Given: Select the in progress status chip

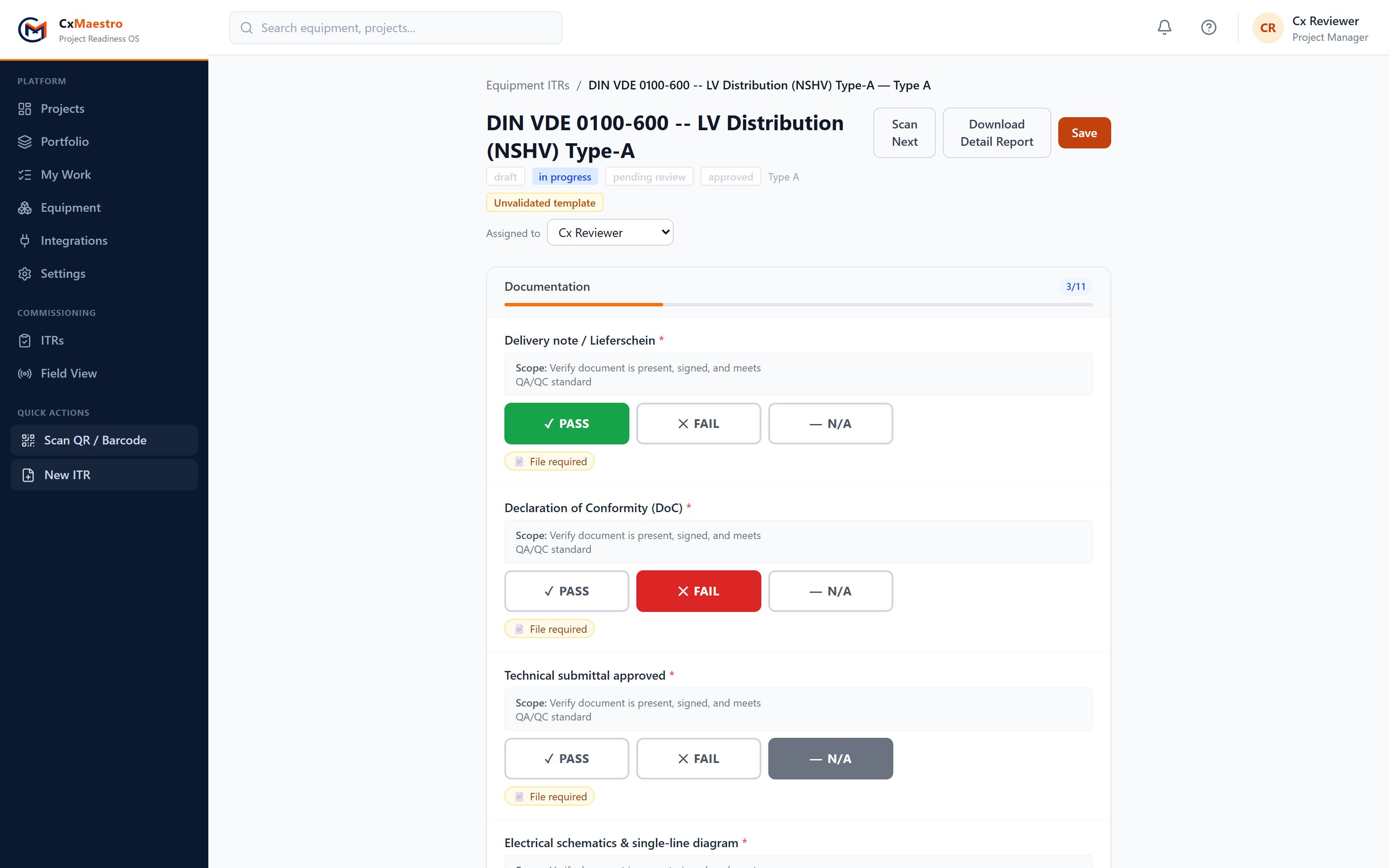Looking at the screenshot, I should coord(565,177).
